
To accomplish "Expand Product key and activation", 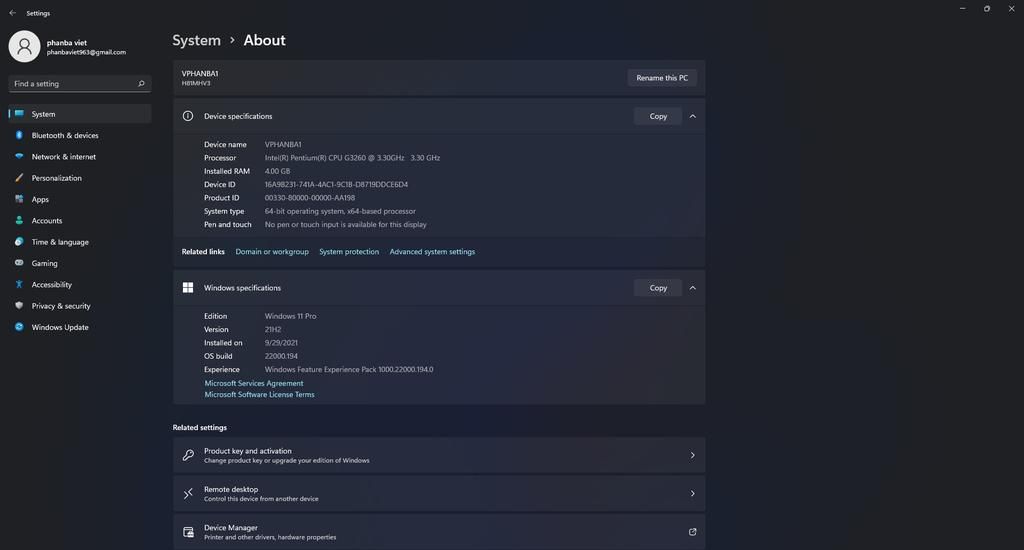I will click(692, 455).
